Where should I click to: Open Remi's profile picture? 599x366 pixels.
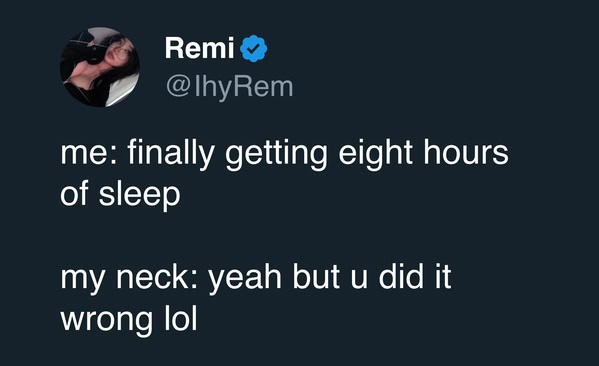[100, 67]
